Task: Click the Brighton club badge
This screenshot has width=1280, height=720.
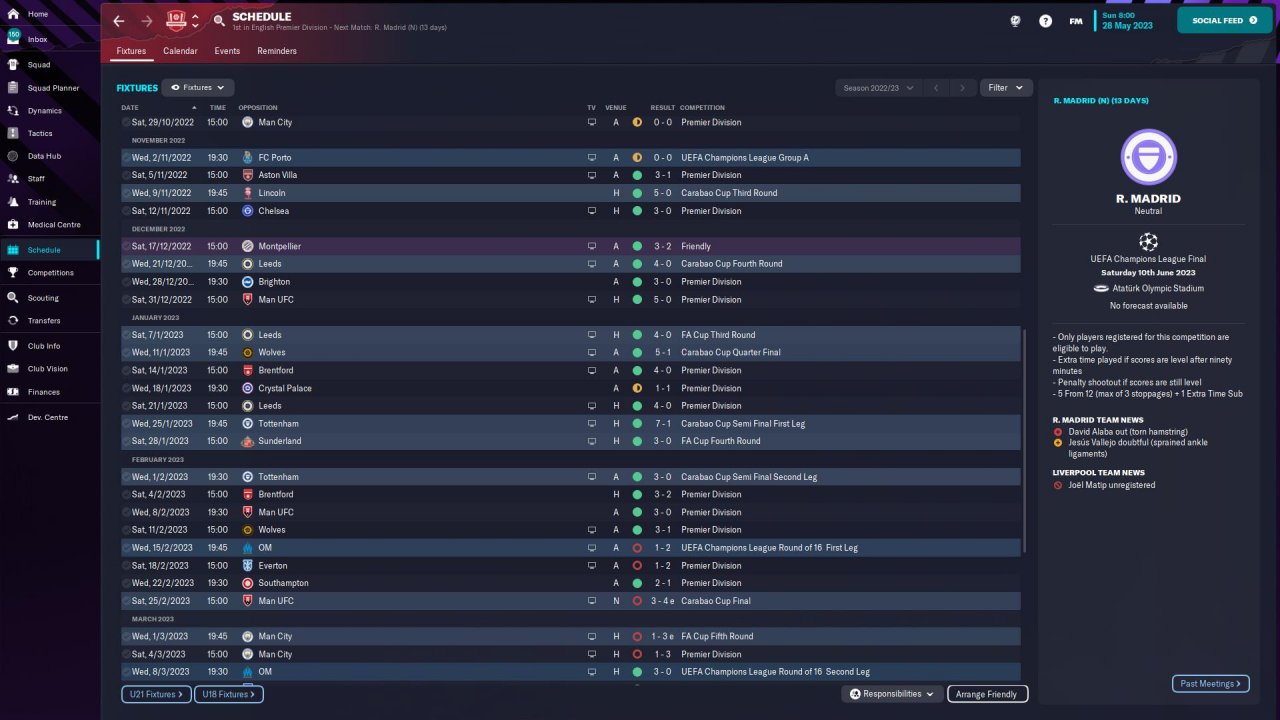Action: tap(248, 282)
